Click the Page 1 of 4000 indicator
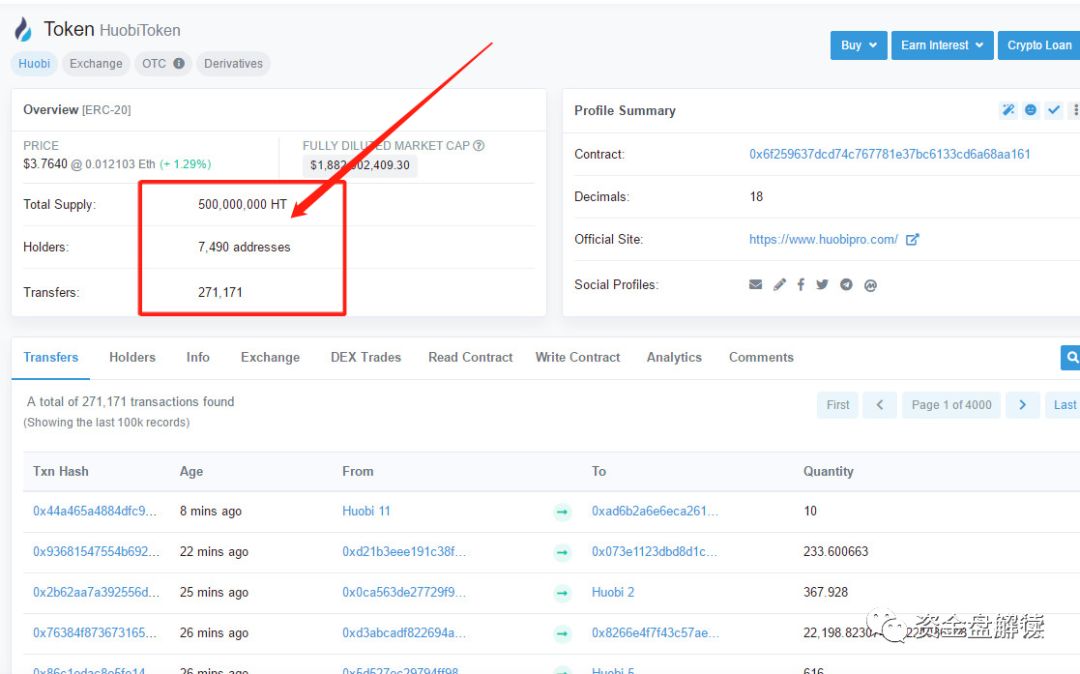This screenshot has width=1080, height=674. pos(951,405)
